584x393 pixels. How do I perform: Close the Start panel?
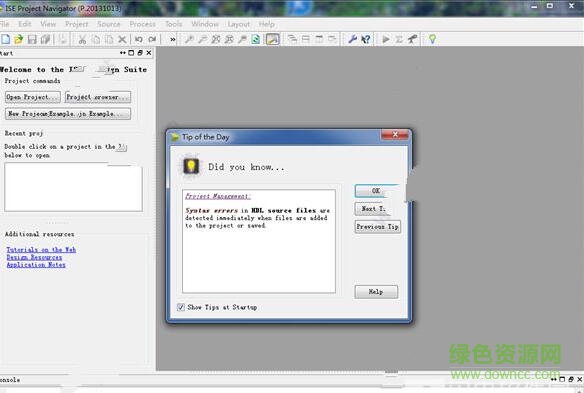coord(149,53)
